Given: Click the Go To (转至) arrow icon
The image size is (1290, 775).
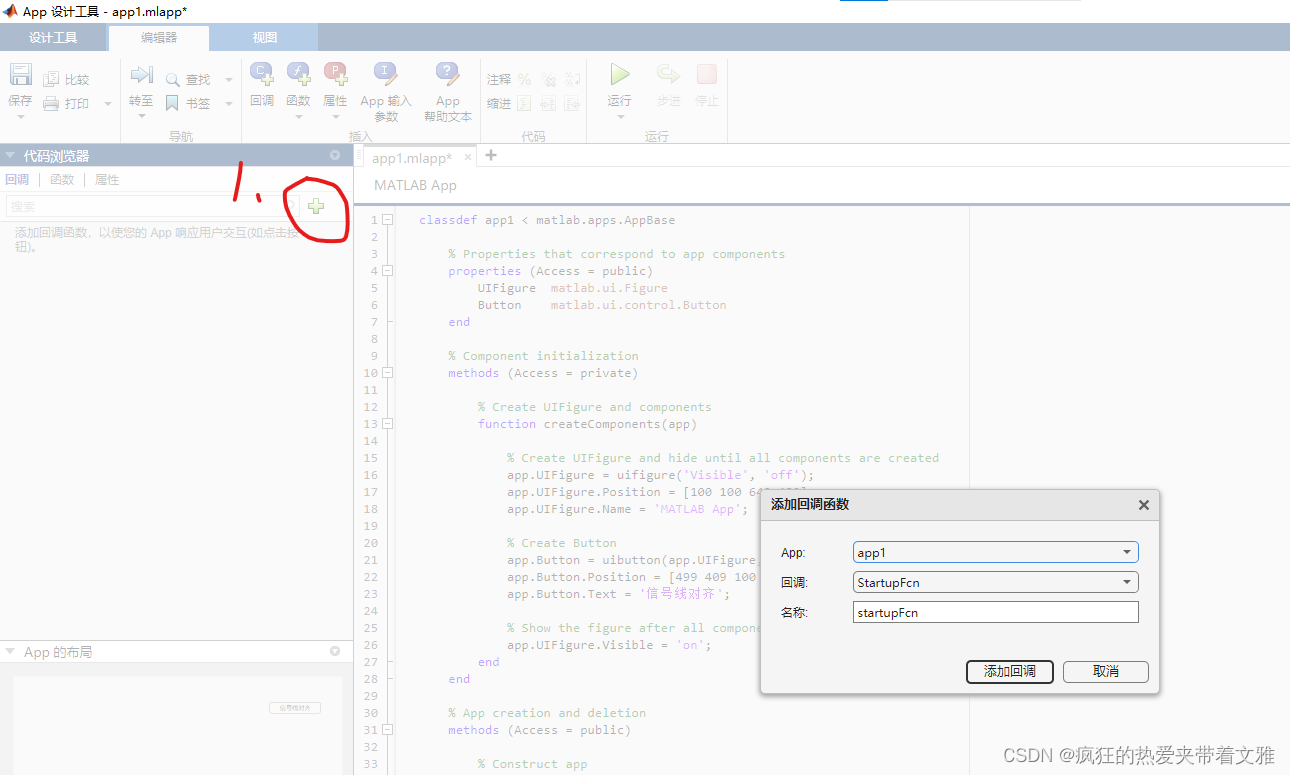Looking at the screenshot, I should [x=141, y=75].
